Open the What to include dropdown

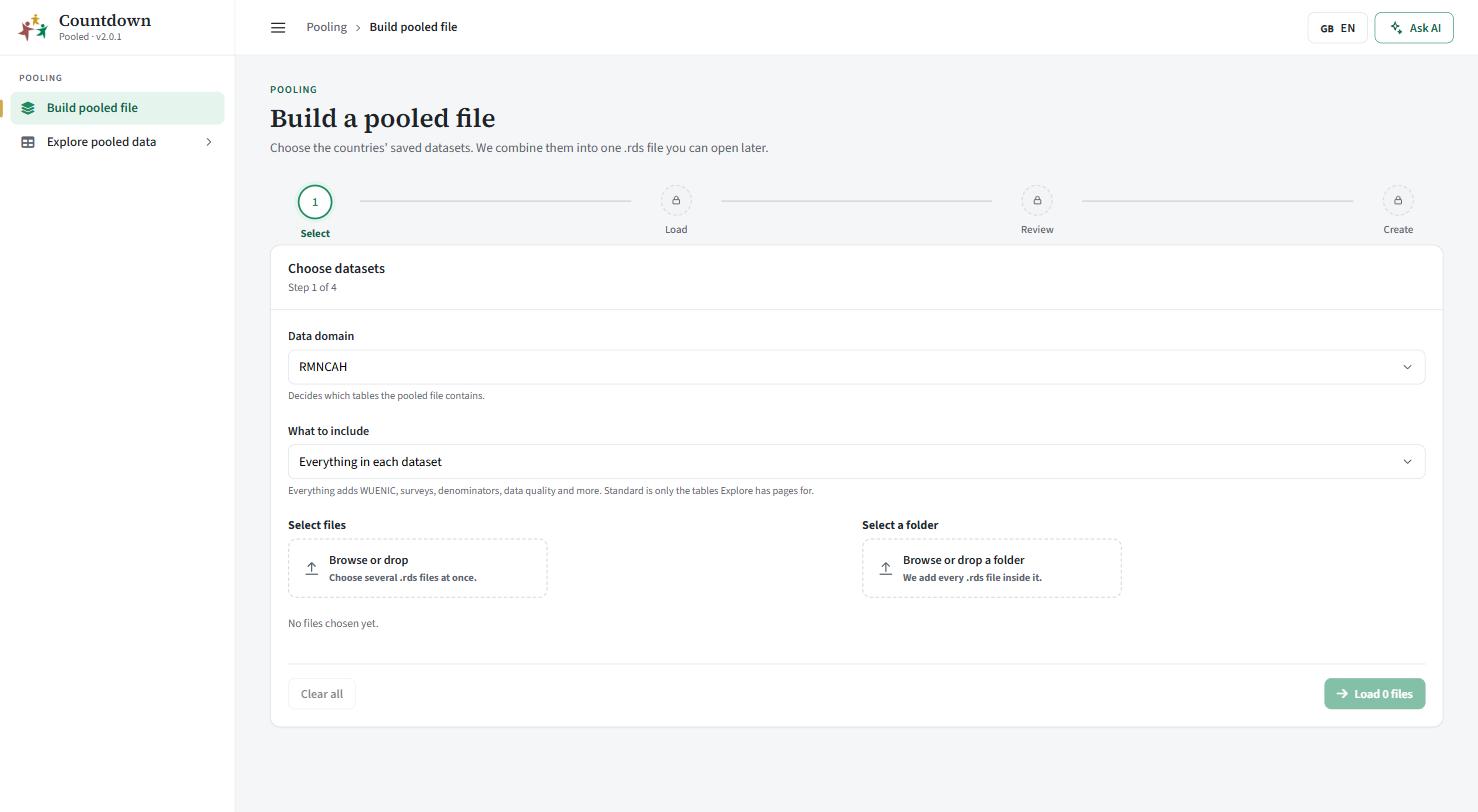click(x=856, y=462)
